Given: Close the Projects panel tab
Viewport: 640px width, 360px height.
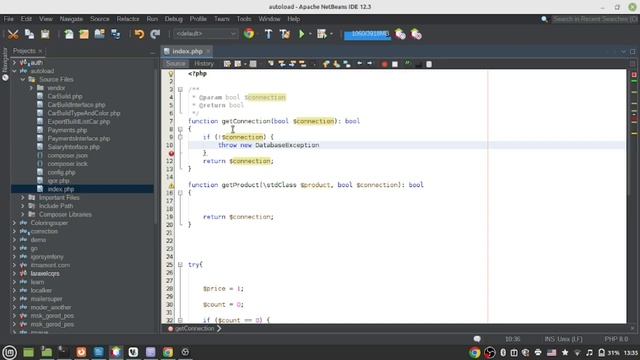Looking at the screenshot, I should pyautogui.click(x=40, y=51).
